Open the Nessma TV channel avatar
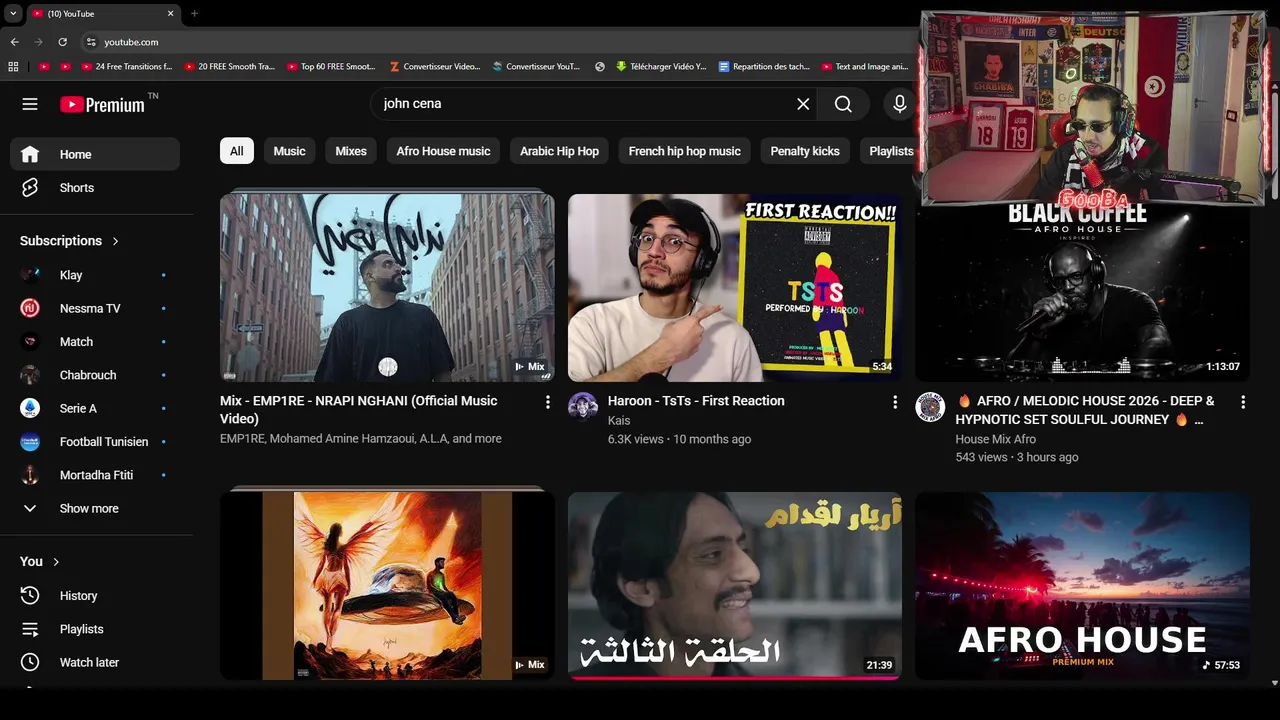 click(x=30, y=308)
